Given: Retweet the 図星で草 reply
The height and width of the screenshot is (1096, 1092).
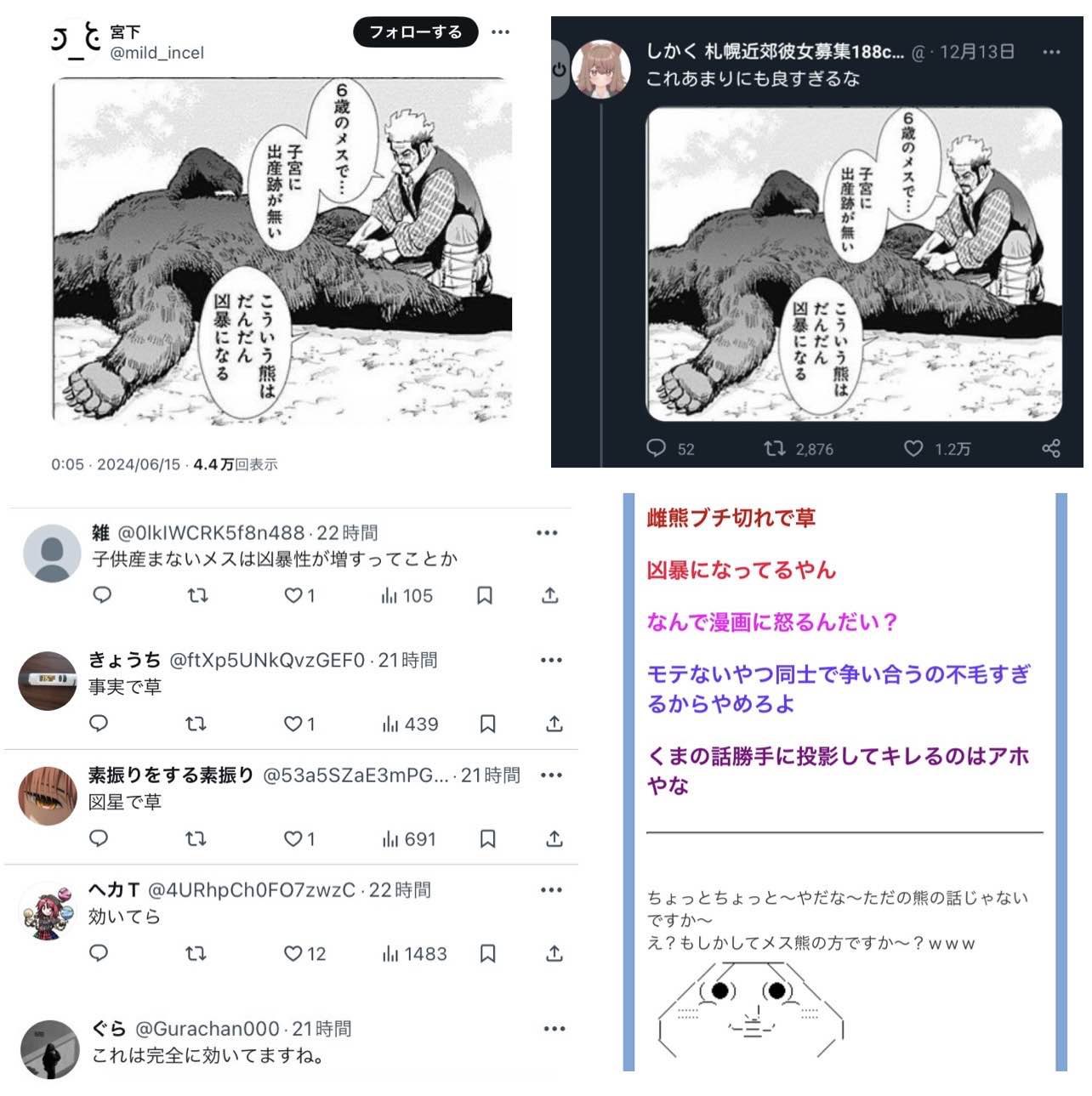Looking at the screenshot, I should pos(196,838).
